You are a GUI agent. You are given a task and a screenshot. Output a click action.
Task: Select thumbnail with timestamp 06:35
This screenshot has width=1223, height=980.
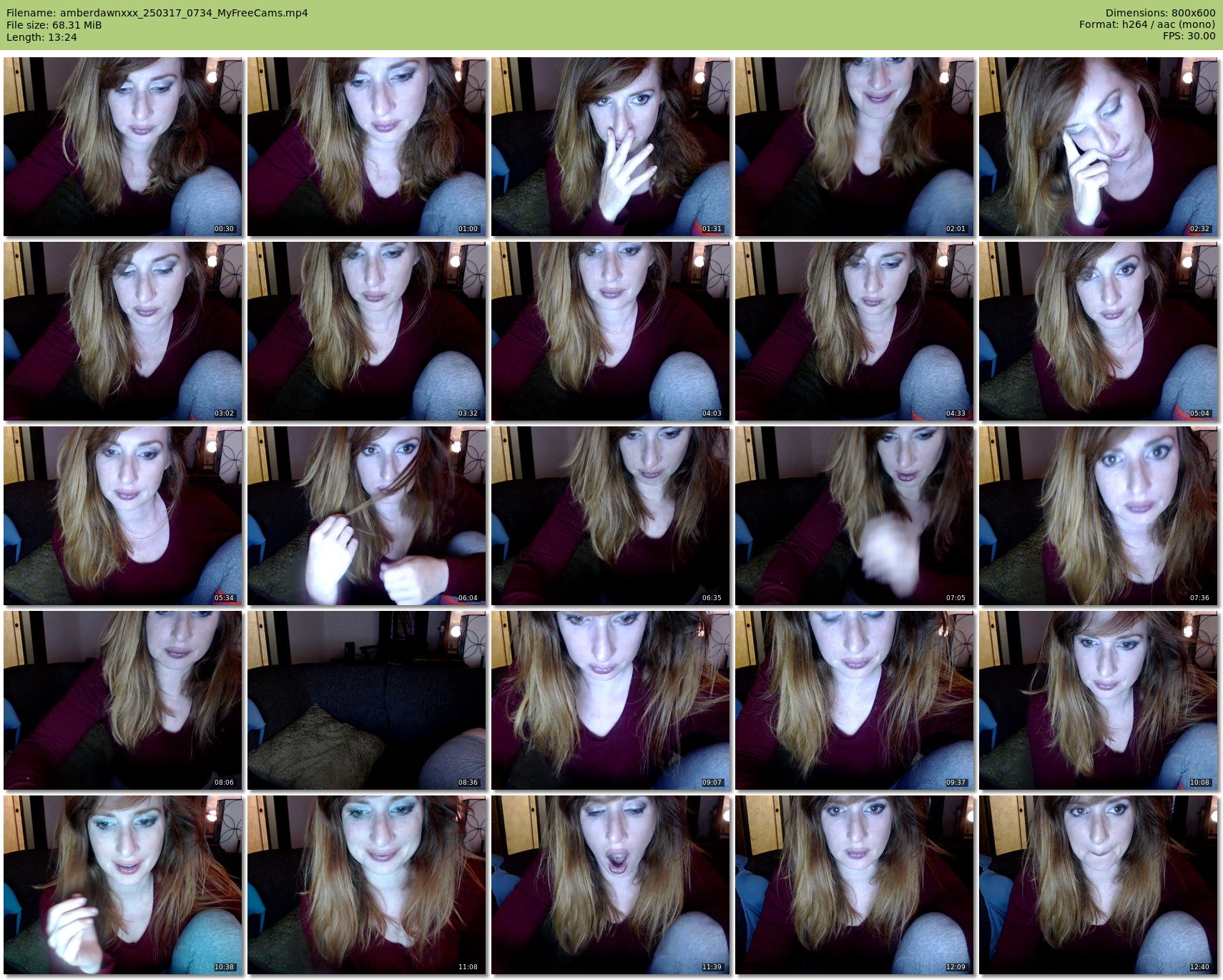611,516
